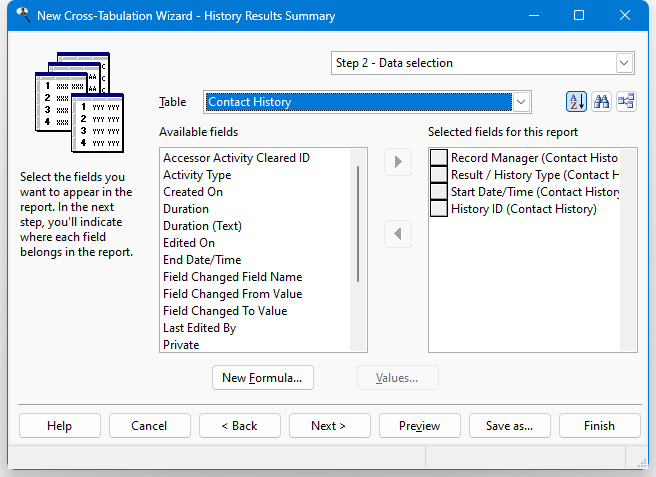The width and height of the screenshot is (656, 477).
Task: Close the wizard window
Action: 625,15
